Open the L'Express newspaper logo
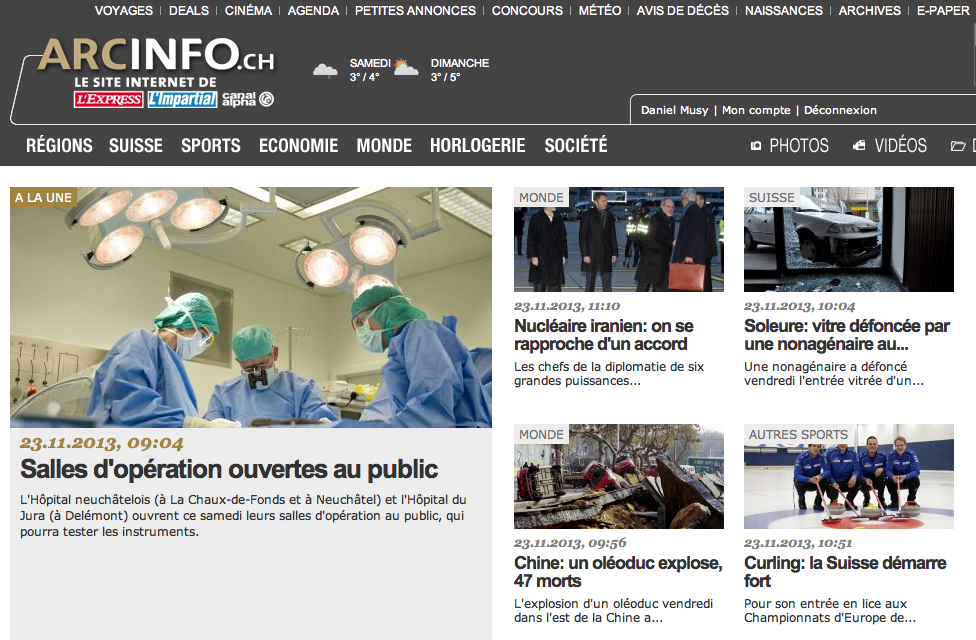The height and width of the screenshot is (640, 976). 108,99
